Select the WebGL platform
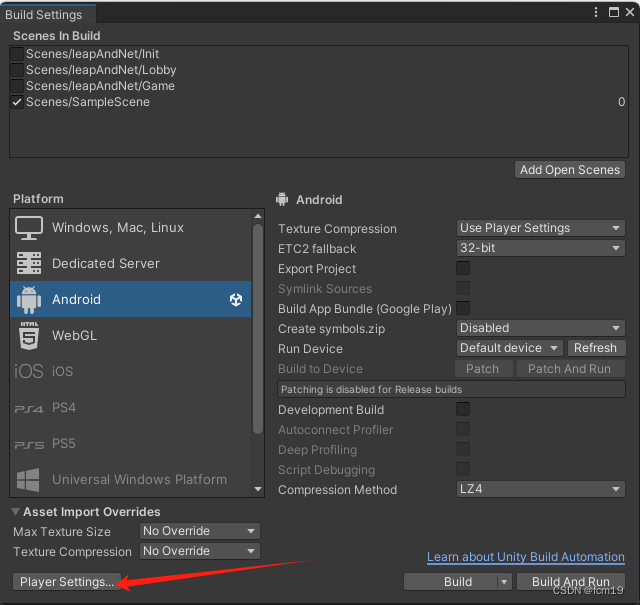 click(x=131, y=336)
